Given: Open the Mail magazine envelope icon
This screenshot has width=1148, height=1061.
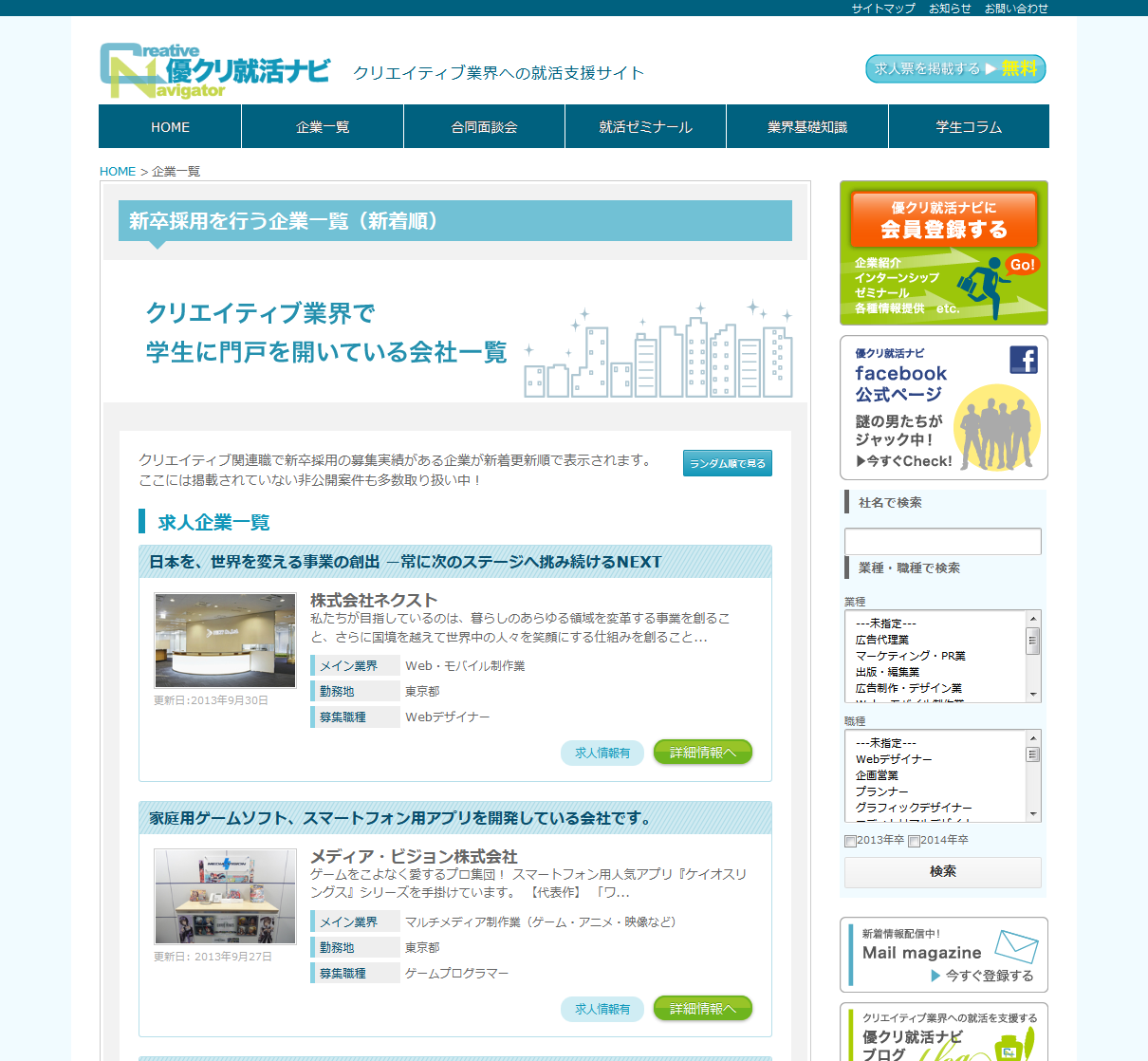Looking at the screenshot, I should tap(1016, 946).
